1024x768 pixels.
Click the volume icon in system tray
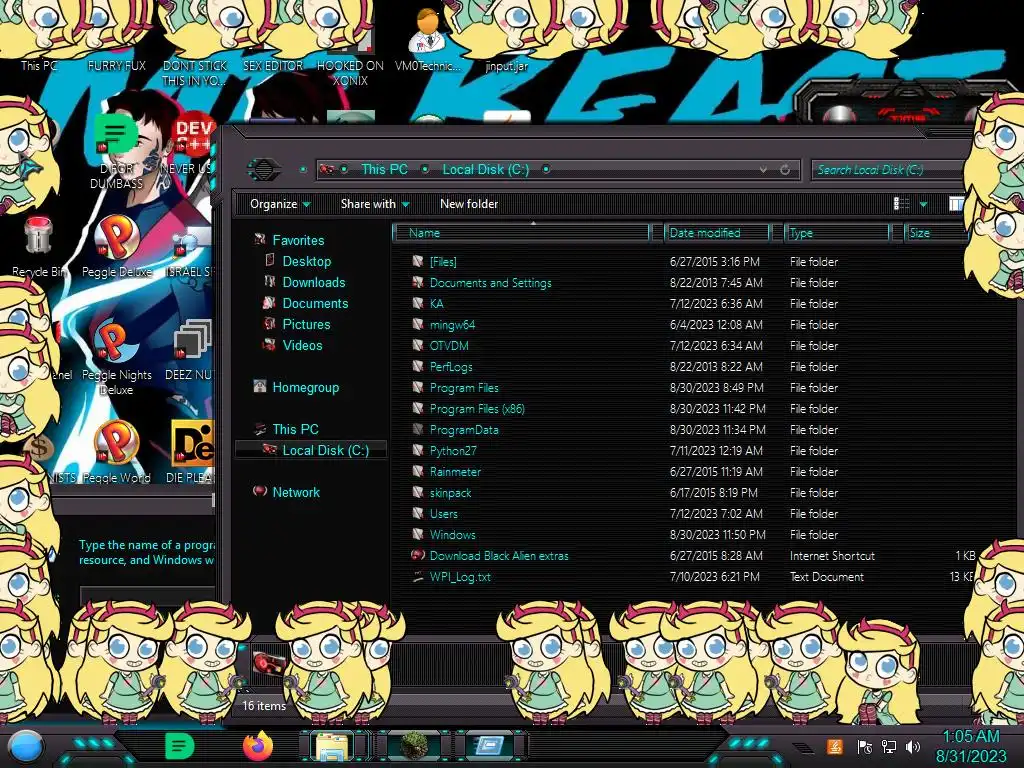point(913,746)
